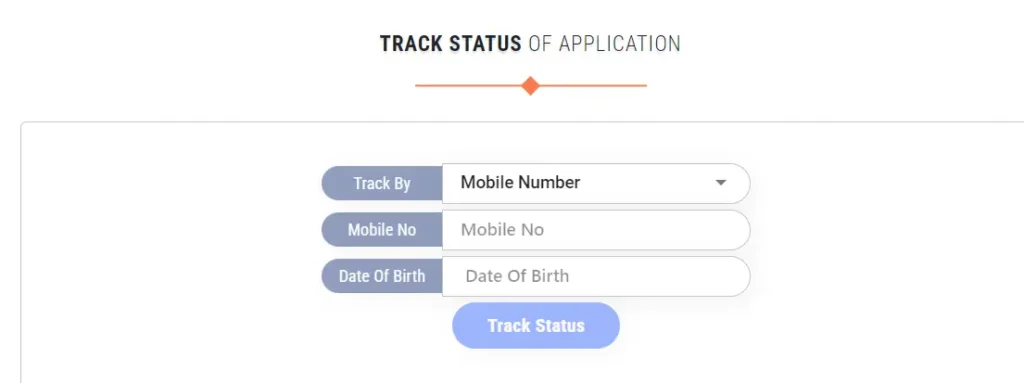Click orange line right of diamond
1024x383 pixels.
[x=593, y=86]
